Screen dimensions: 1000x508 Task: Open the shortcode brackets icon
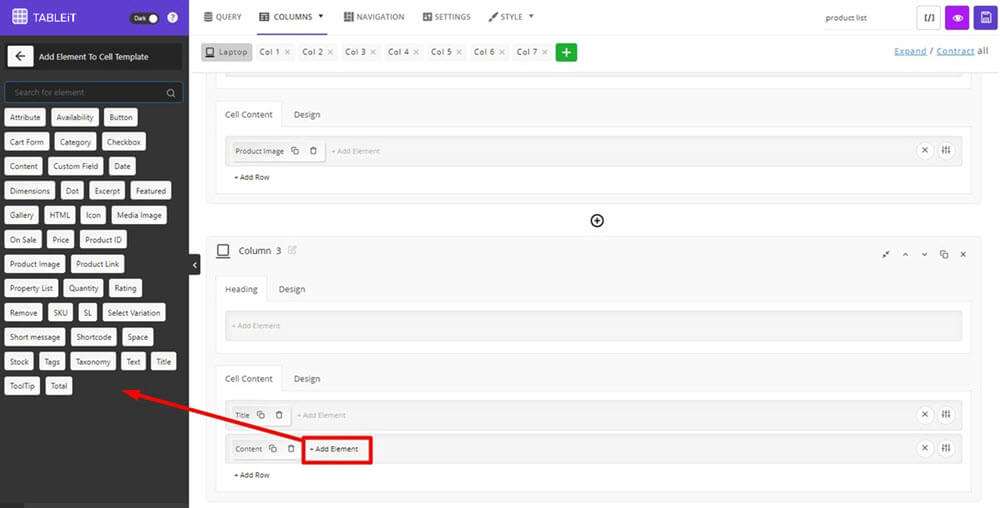[929, 18]
